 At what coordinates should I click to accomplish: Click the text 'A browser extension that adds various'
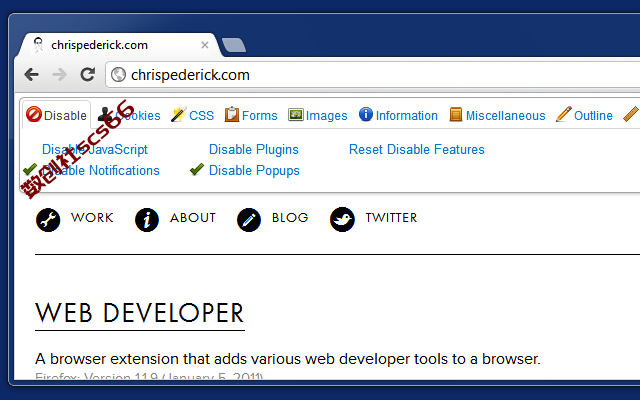click(x=169, y=359)
